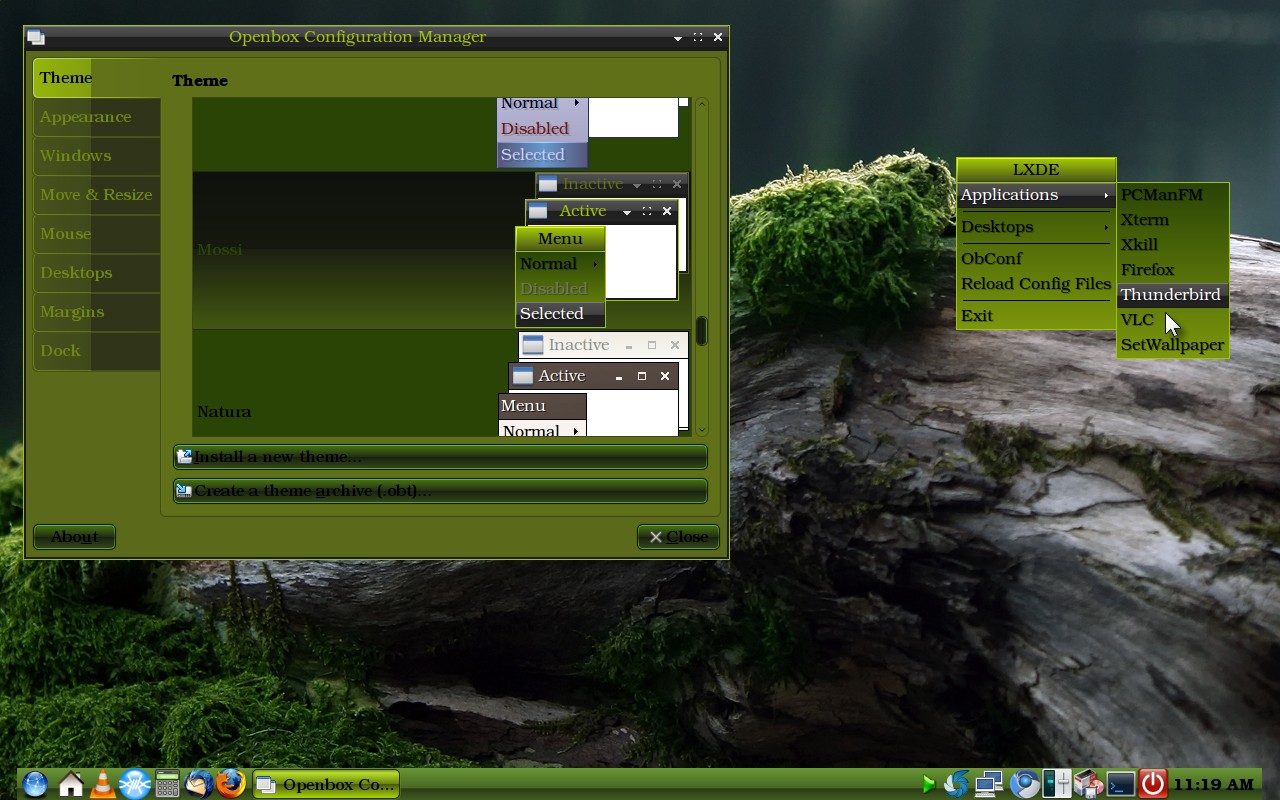
Task: Launch VLC cone icon in taskbar
Action: coord(102,784)
